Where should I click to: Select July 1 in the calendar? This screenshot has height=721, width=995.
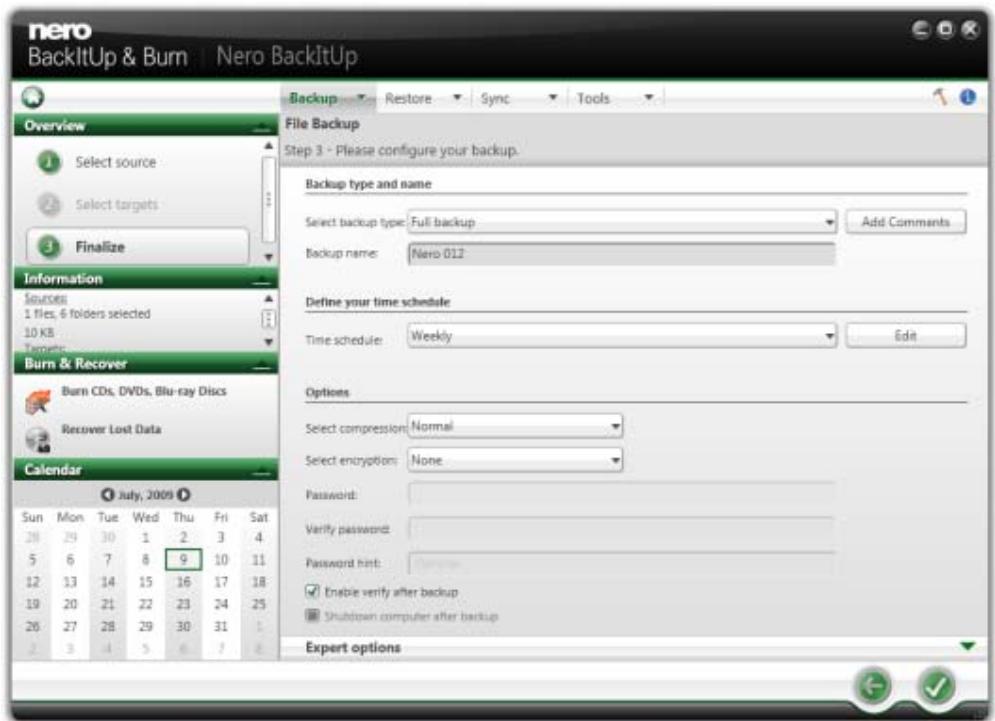pyautogui.click(x=145, y=538)
